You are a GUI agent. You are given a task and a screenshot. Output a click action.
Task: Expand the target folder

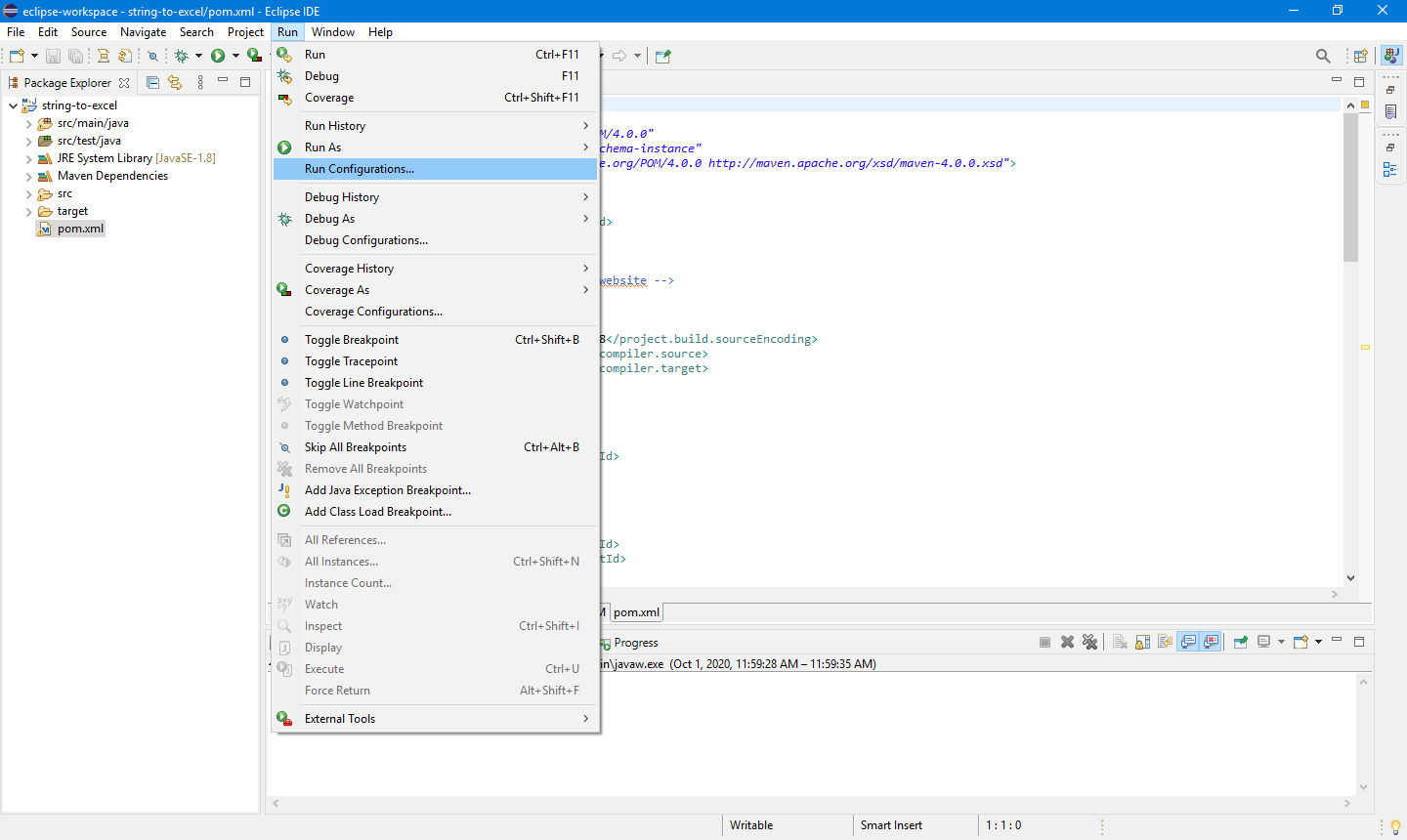[28, 212]
